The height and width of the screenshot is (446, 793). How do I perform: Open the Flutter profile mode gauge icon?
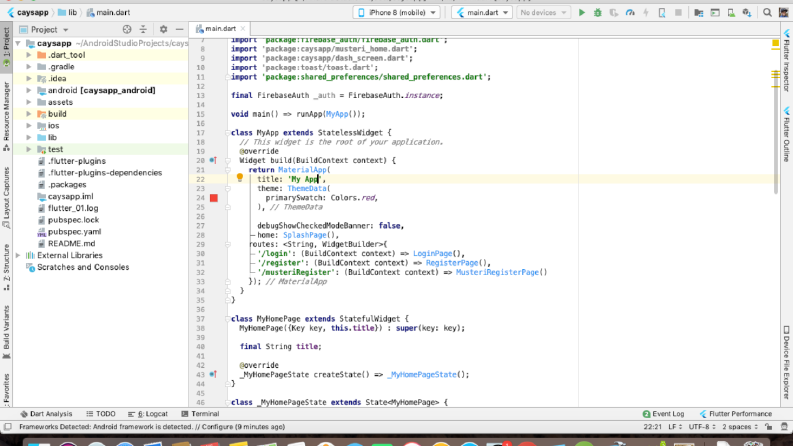coord(630,13)
